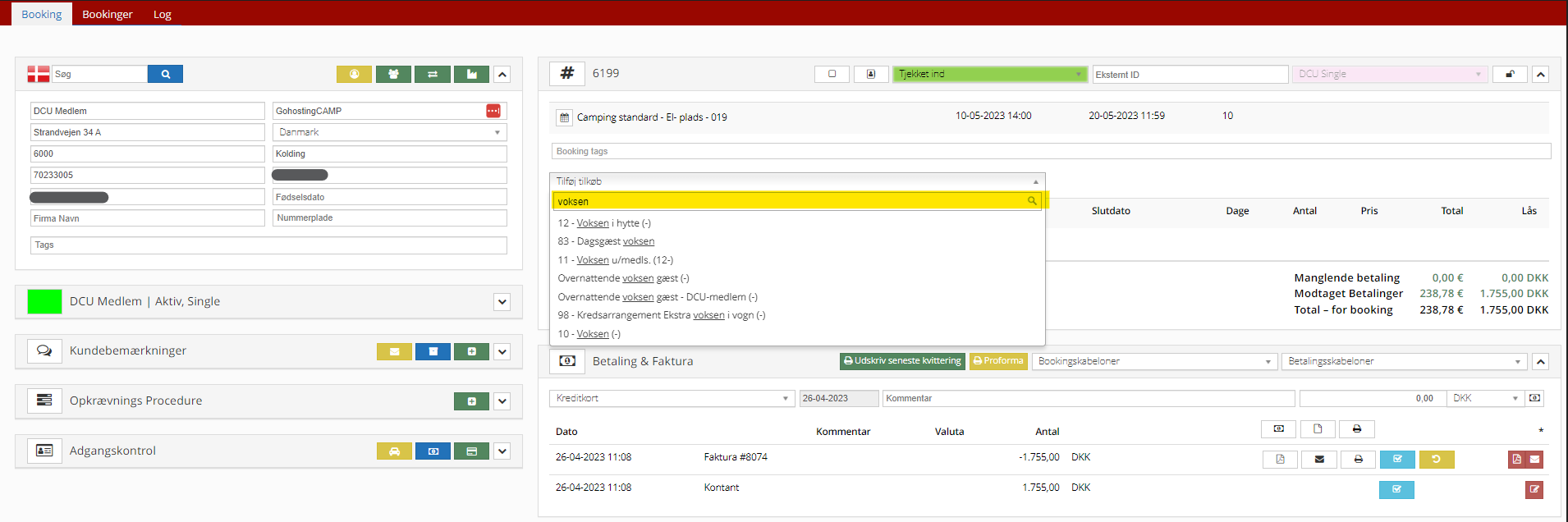Expand the DCU Medlem membership panel

click(502, 302)
